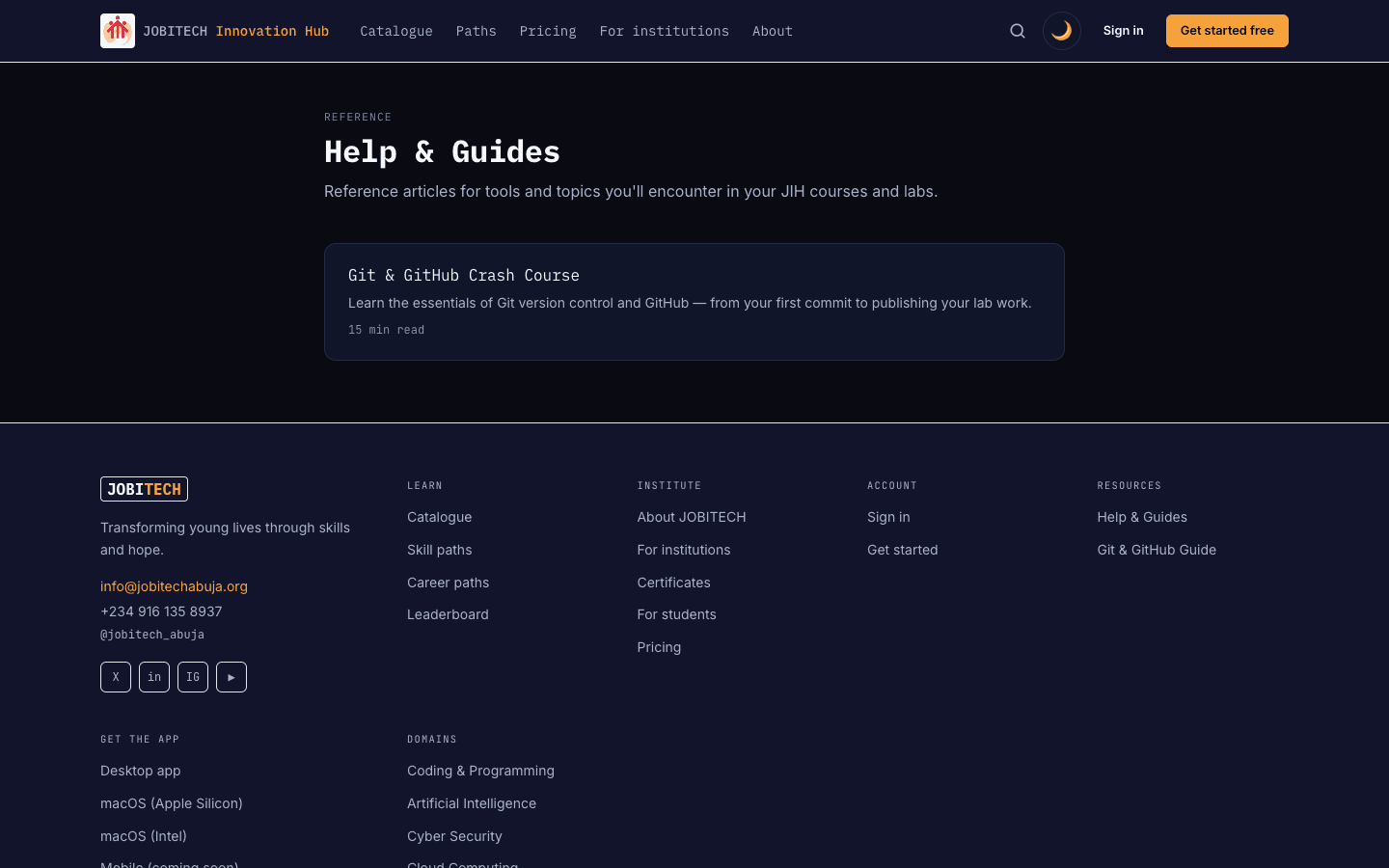
Task: Click the JOBITECH footer logo badge
Action: coord(144,489)
